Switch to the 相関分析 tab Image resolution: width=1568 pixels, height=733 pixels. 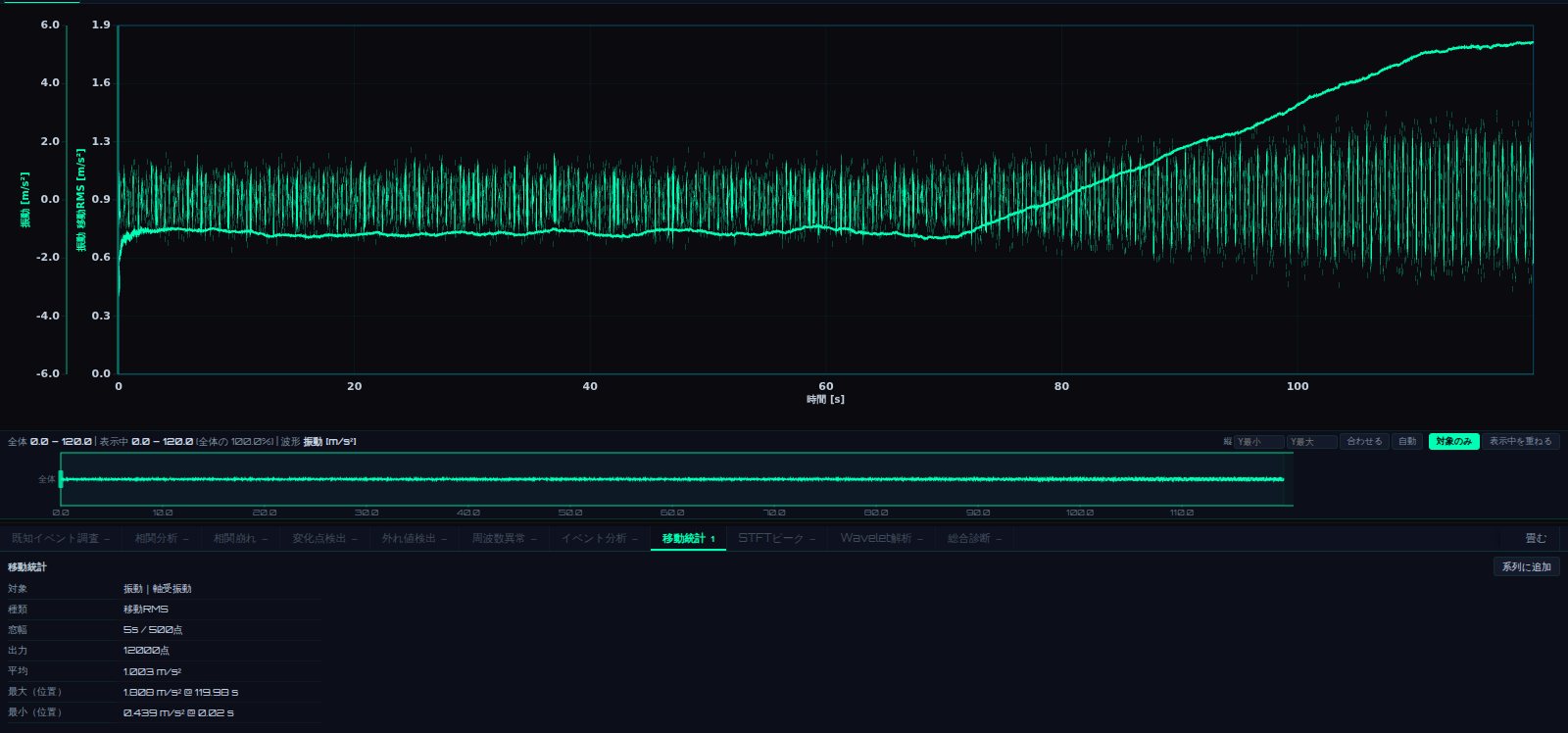click(x=163, y=539)
